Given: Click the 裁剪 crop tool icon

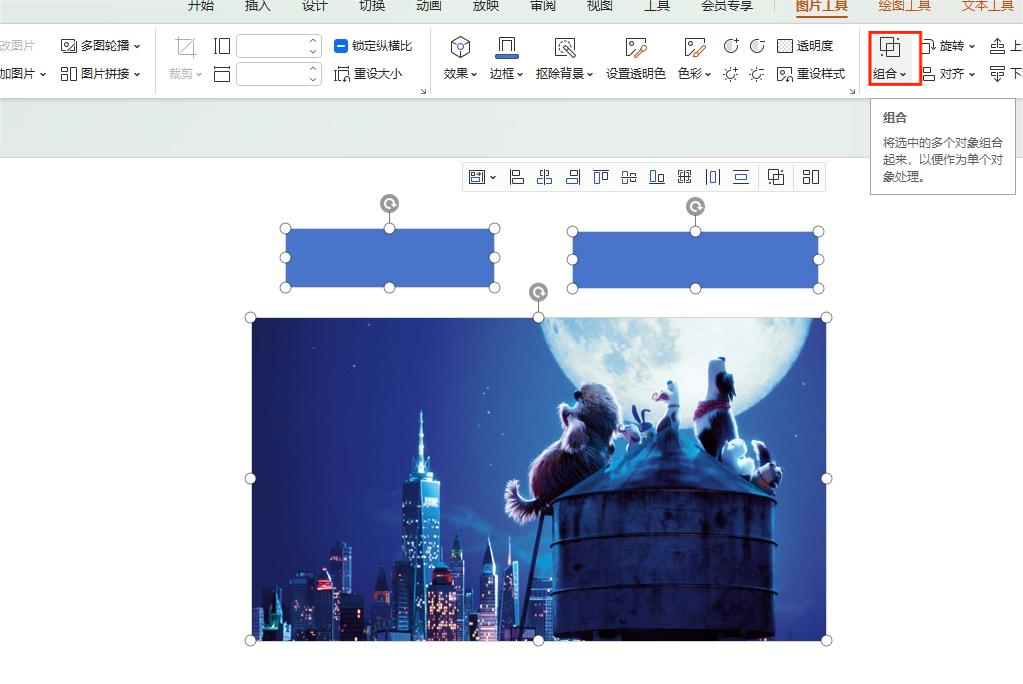Looking at the screenshot, I should (185, 47).
